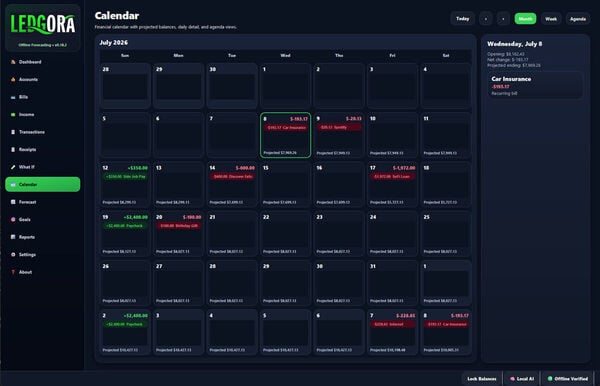
Task: Select the What If pencil icon
Action: pos(13,167)
